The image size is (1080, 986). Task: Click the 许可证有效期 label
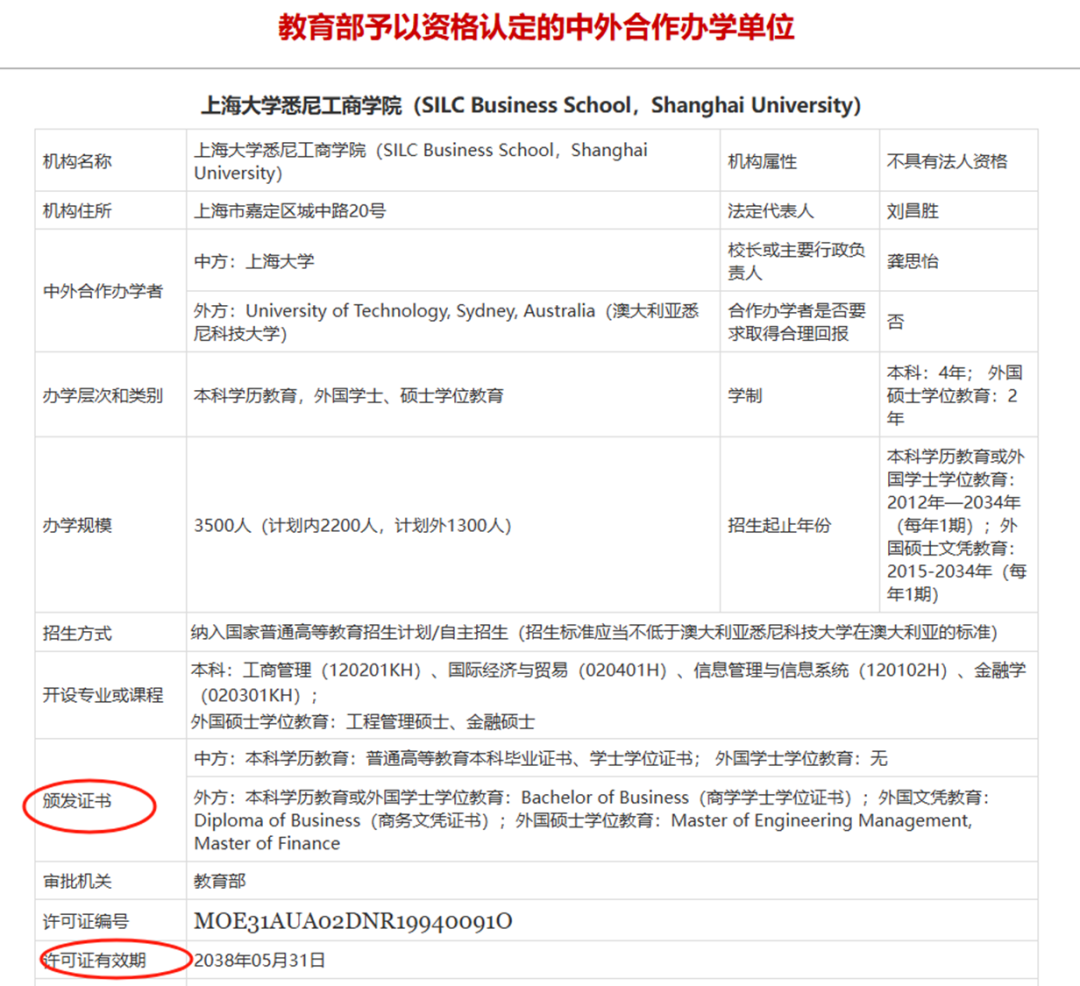coord(94,960)
